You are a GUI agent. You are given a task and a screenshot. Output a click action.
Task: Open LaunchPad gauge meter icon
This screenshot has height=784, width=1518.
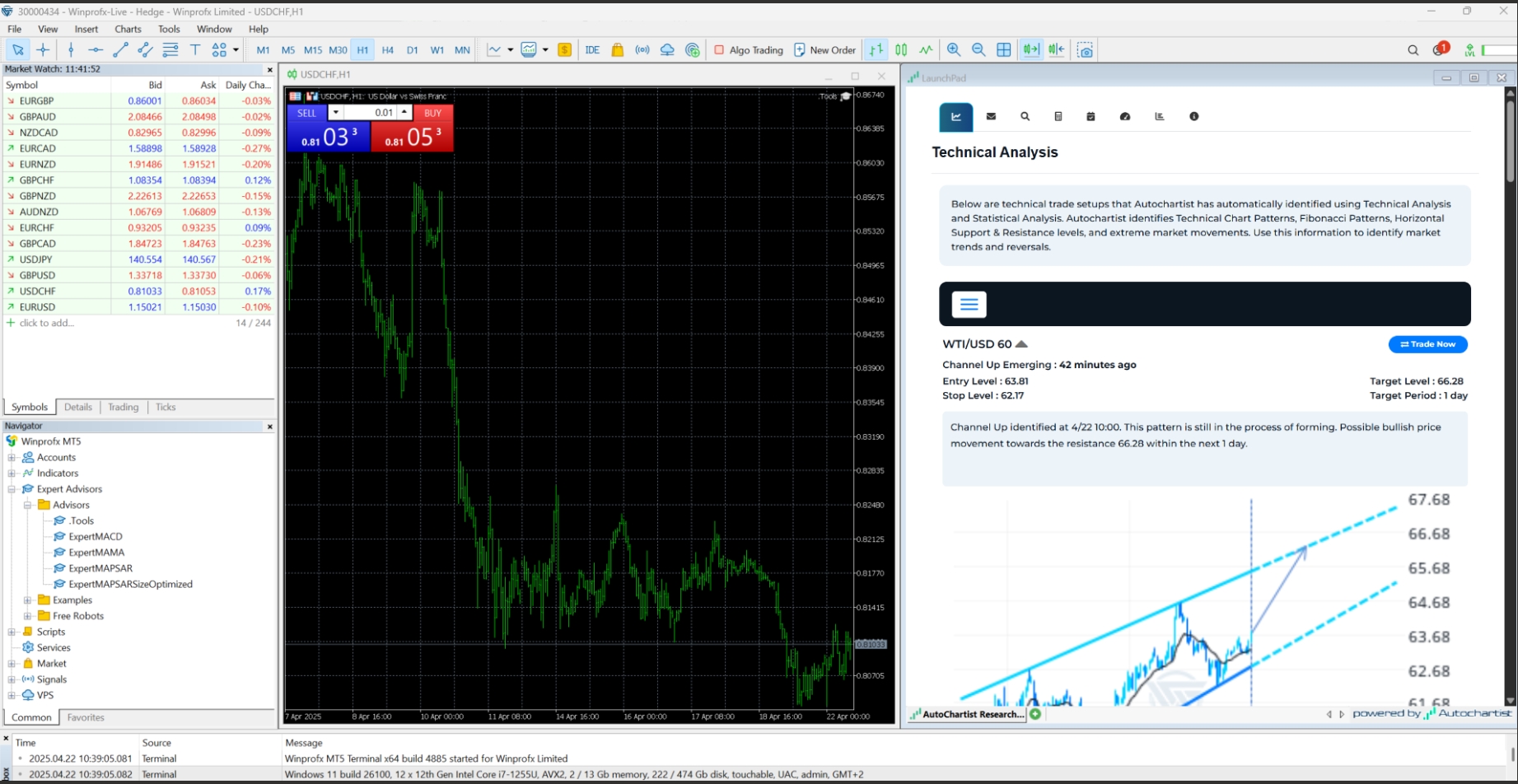click(x=1125, y=117)
